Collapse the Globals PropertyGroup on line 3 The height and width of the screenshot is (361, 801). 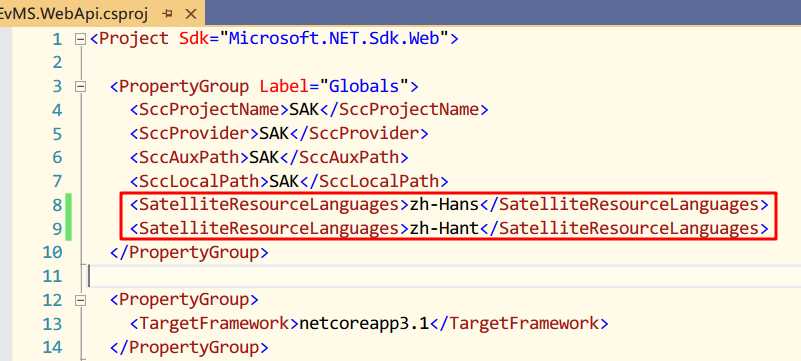pyautogui.click(x=80, y=86)
